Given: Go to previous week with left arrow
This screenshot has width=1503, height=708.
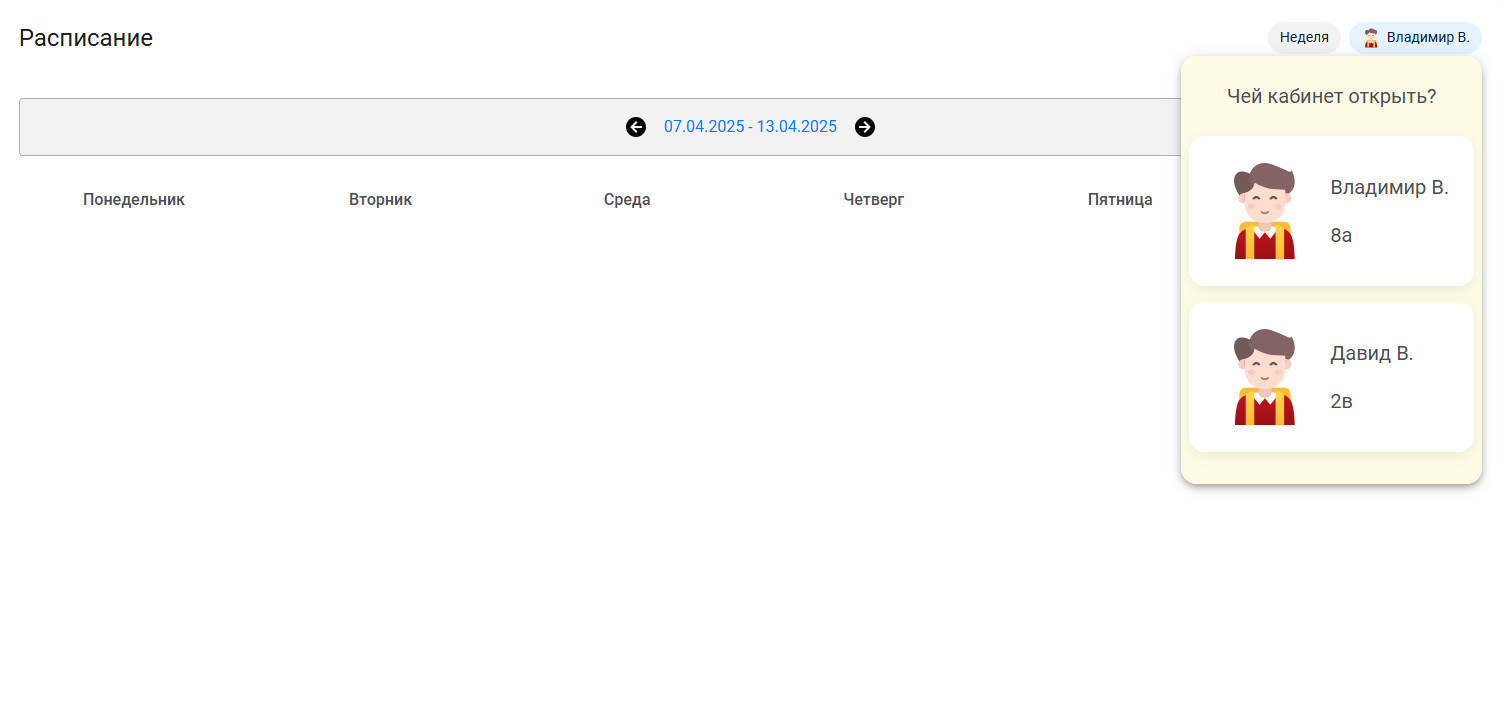Looking at the screenshot, I should (636, 127).
